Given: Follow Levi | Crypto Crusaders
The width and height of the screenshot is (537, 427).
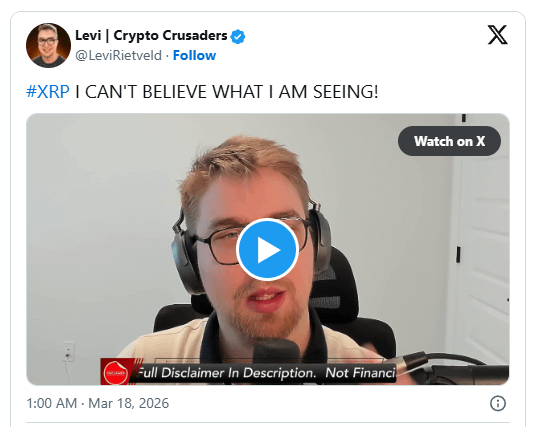Looking at the screenshot, I should pyautogui.click(x=194, y=55).
